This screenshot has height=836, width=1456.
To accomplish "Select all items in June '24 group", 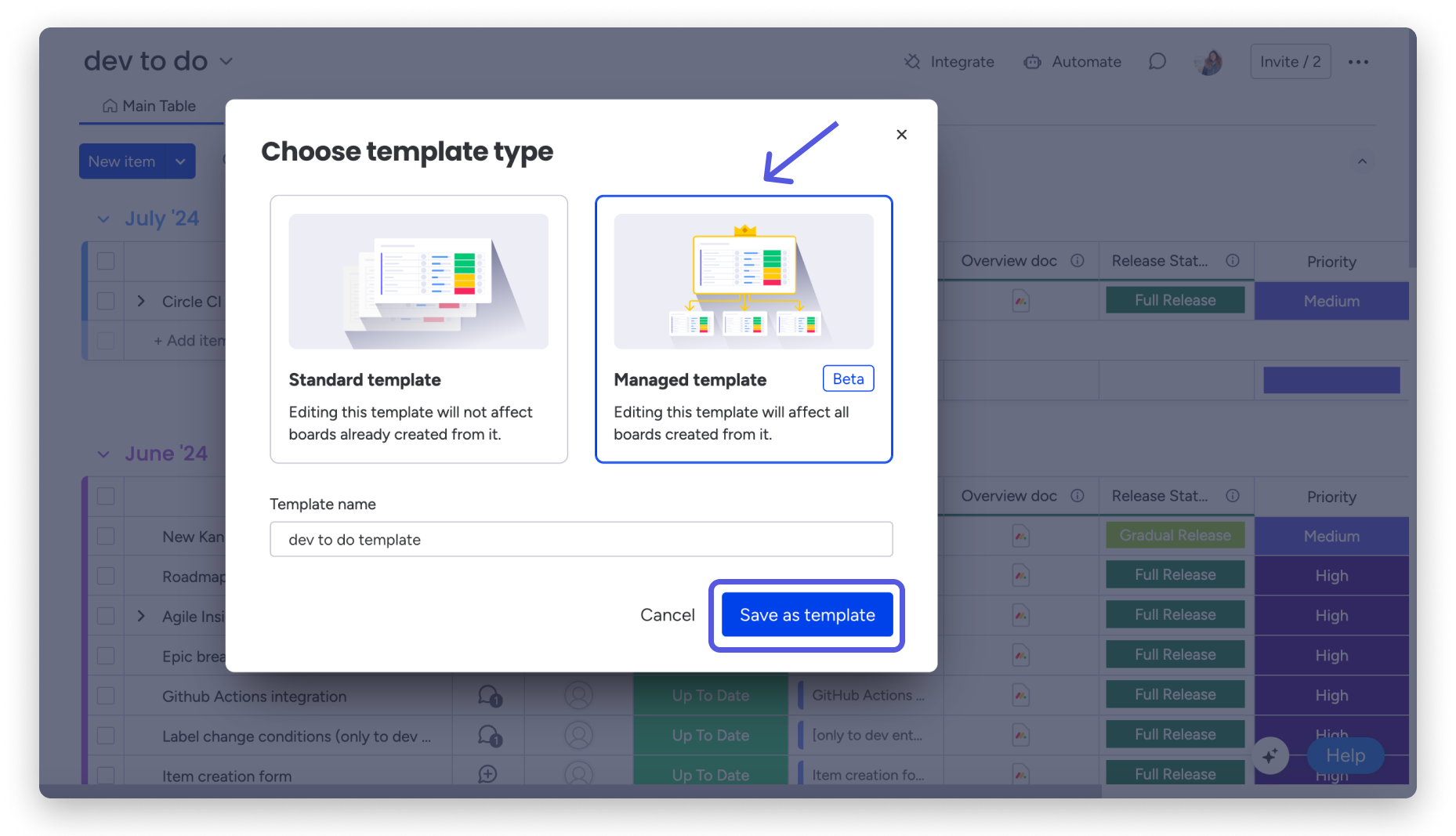I will 106,497.
